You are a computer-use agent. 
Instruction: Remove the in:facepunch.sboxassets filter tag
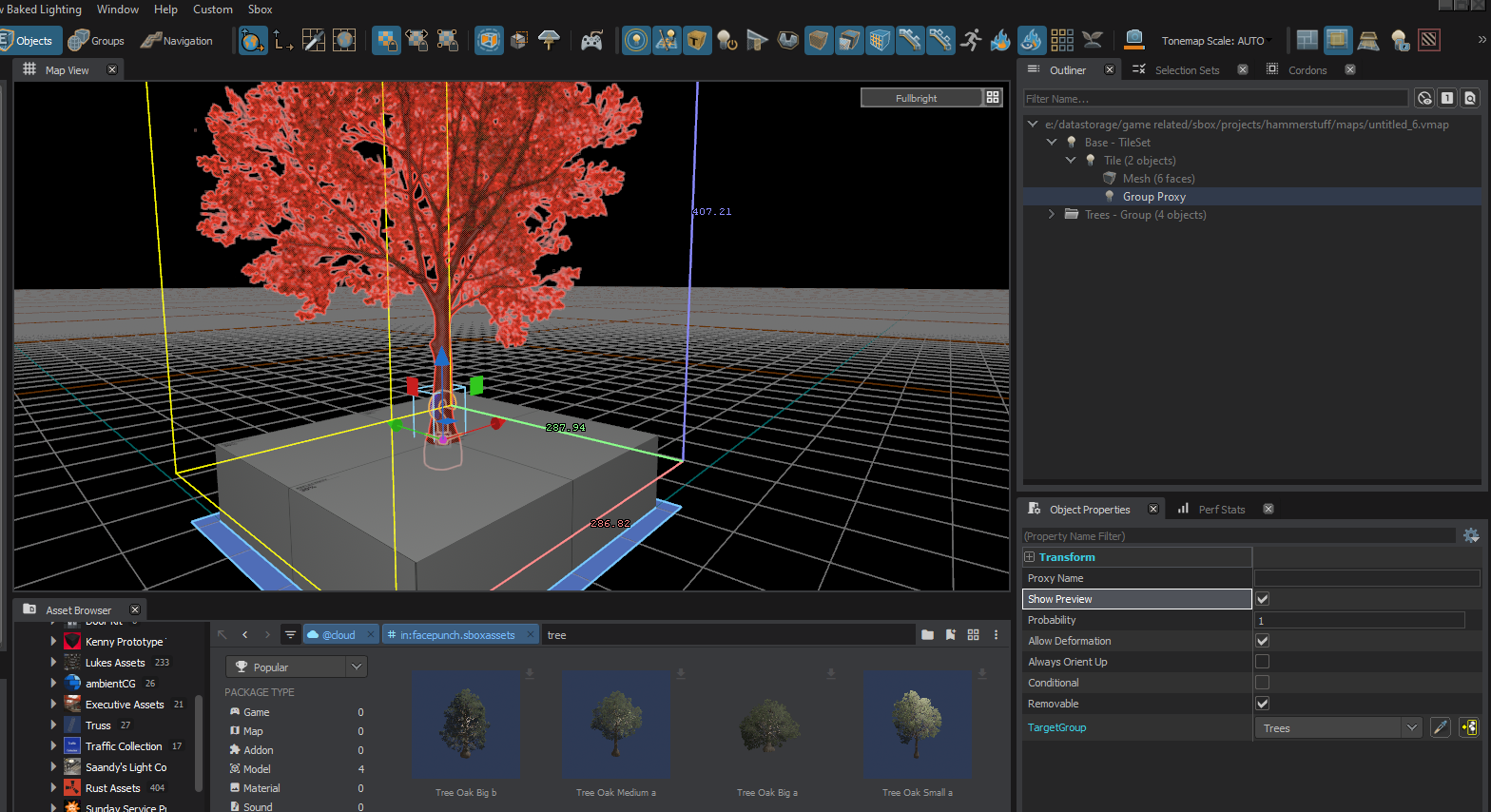[531, 635]
